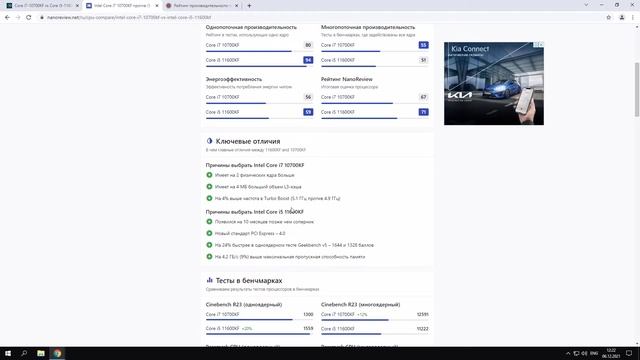The width and height of the screenshot is (640, 360).
Task: Open File Explorer from the taskbar
Action: (x=41, y=353)
